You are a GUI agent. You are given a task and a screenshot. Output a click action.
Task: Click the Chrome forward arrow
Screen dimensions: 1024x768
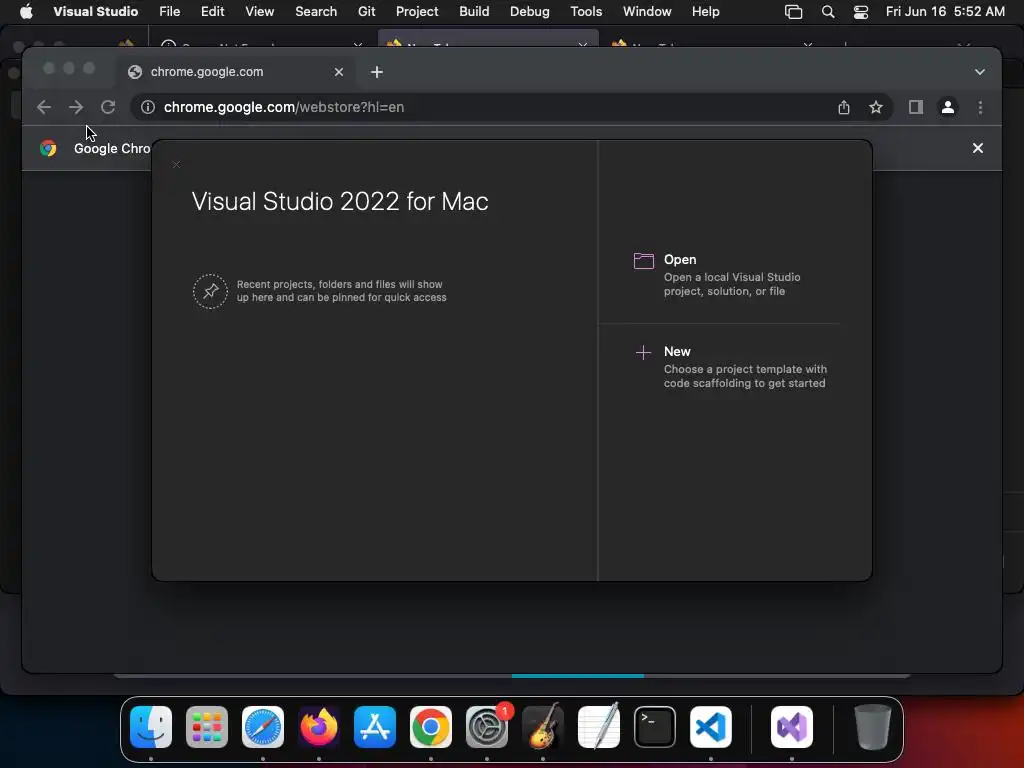click(x=76, y=107)
